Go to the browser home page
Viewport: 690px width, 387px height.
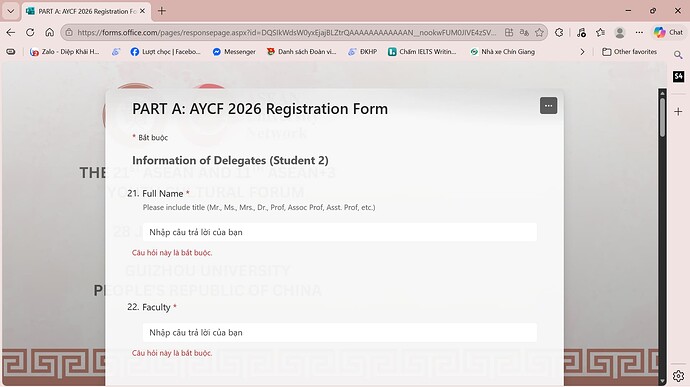pos(50,32)
